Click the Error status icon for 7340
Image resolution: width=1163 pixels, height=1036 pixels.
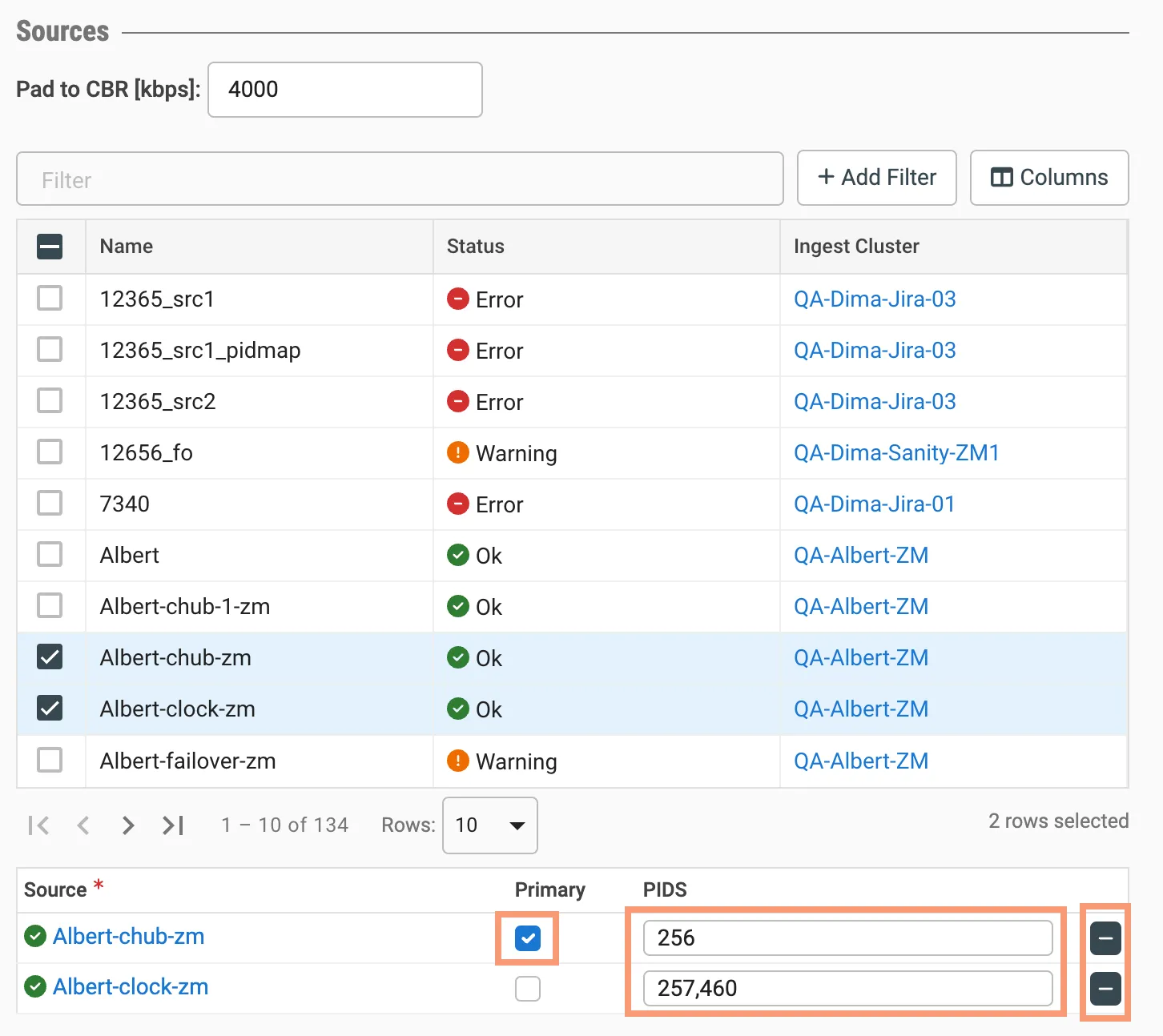pyautogui.click(x=457, y=504)
